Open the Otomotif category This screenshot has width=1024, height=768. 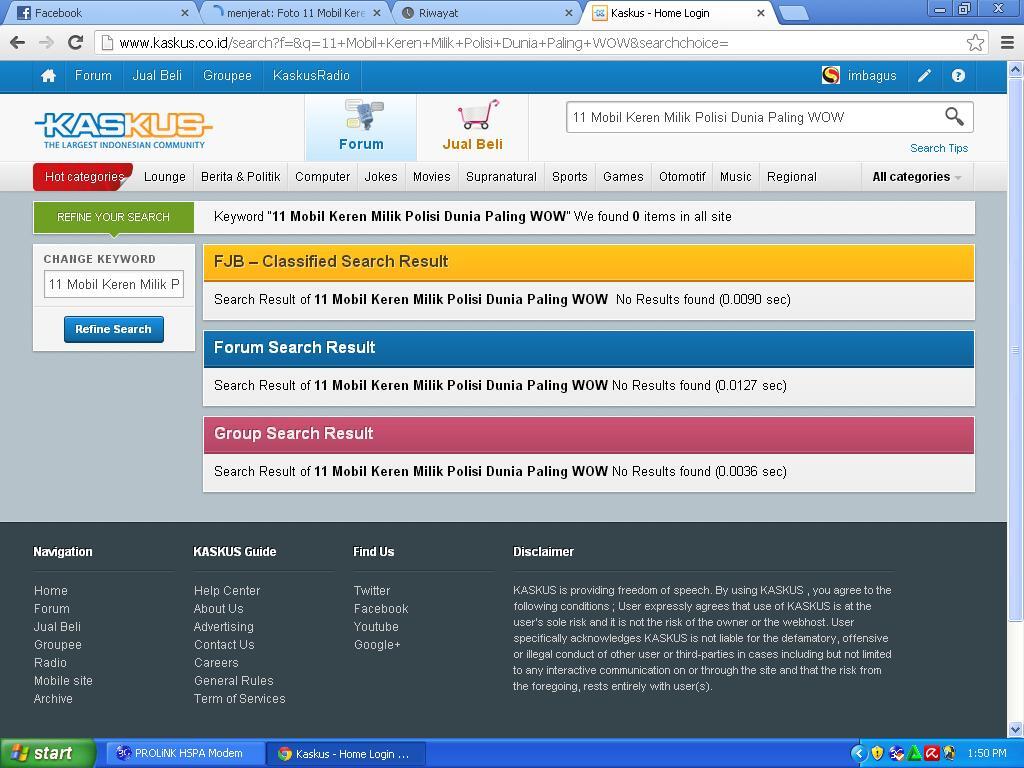tap(682, 177)
